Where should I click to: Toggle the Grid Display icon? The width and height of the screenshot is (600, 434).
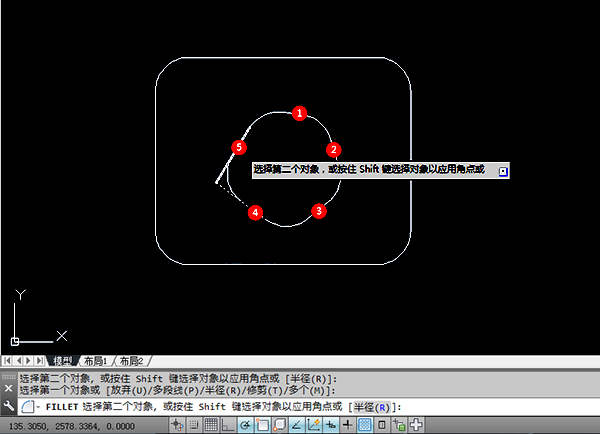pos(211,425)
